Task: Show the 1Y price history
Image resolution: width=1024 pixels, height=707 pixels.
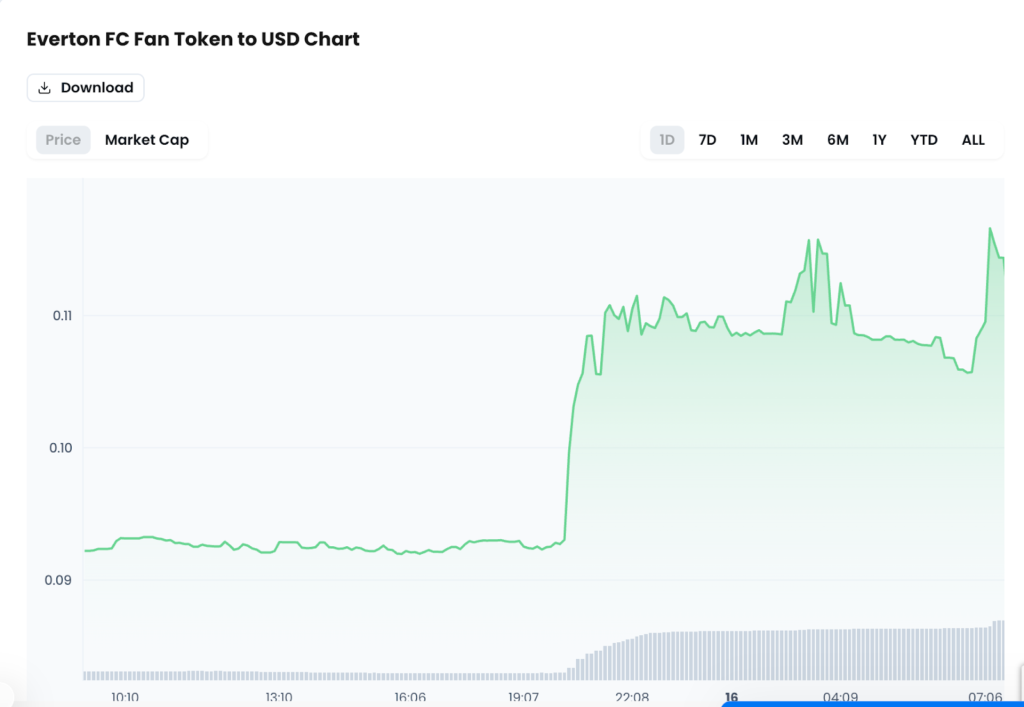Action: tap(879, 140)
